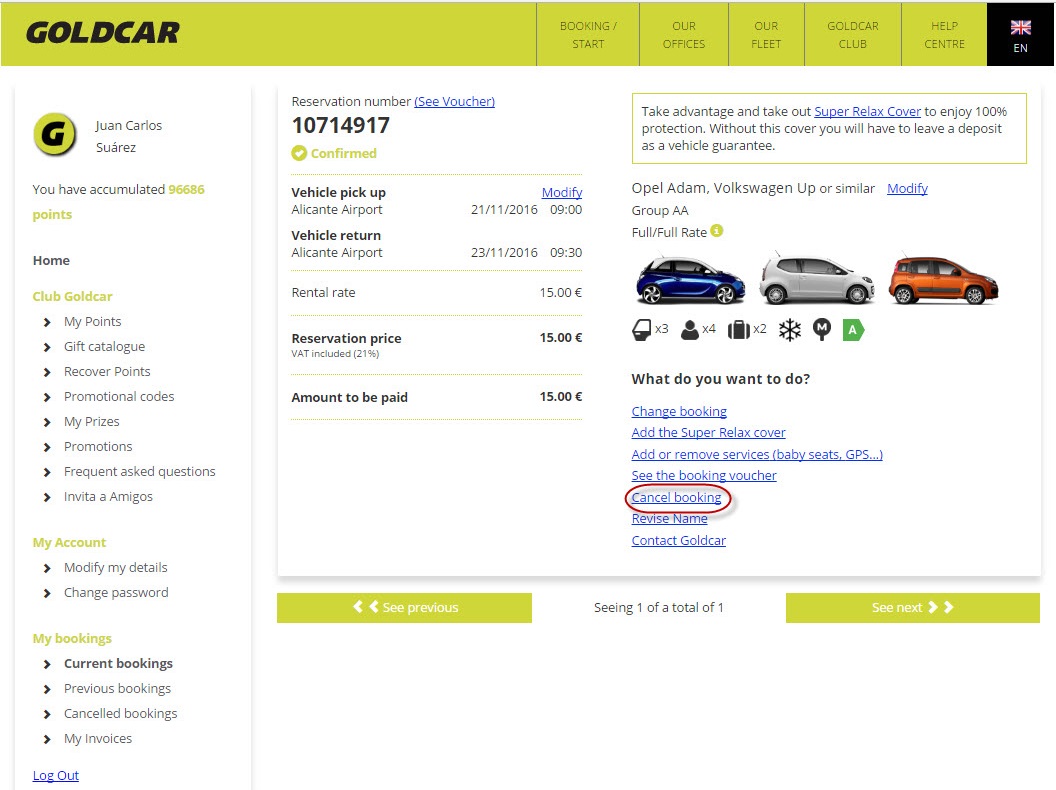Open the Club Goldcar section heading
This screenshot has width=1056, height=790.
click(72, 296)
